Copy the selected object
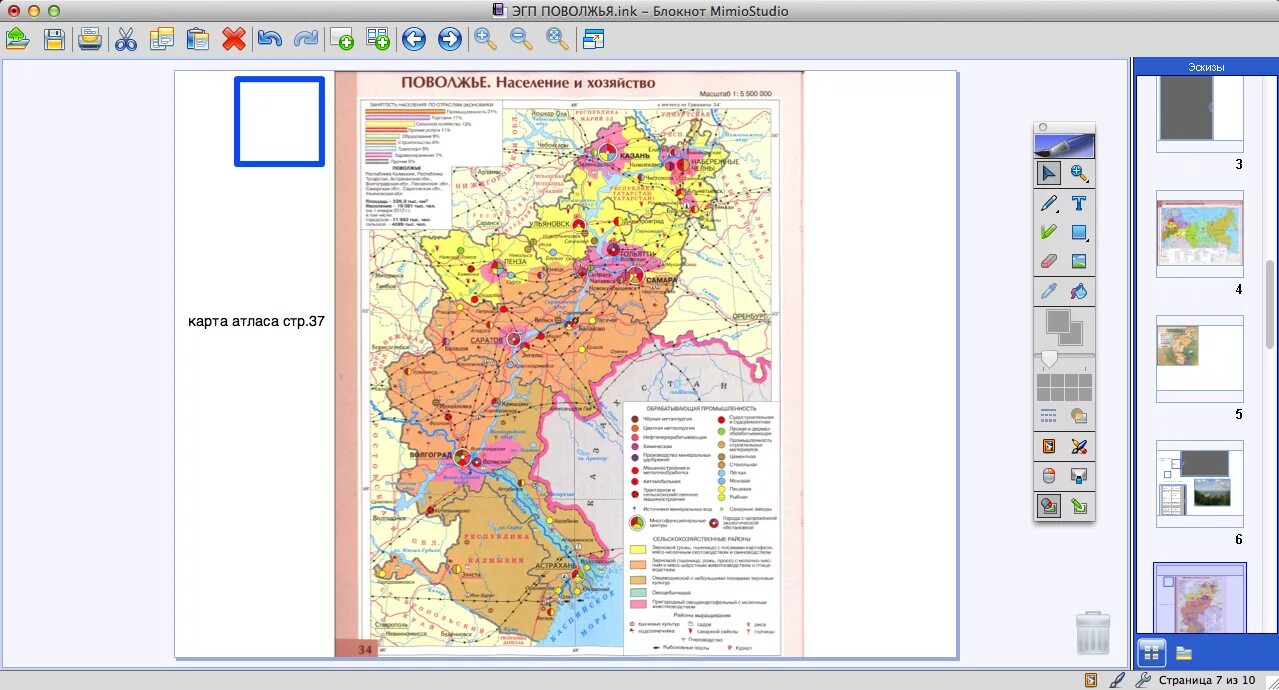The height and width of the screenshot is (690, 1279). 162,39
